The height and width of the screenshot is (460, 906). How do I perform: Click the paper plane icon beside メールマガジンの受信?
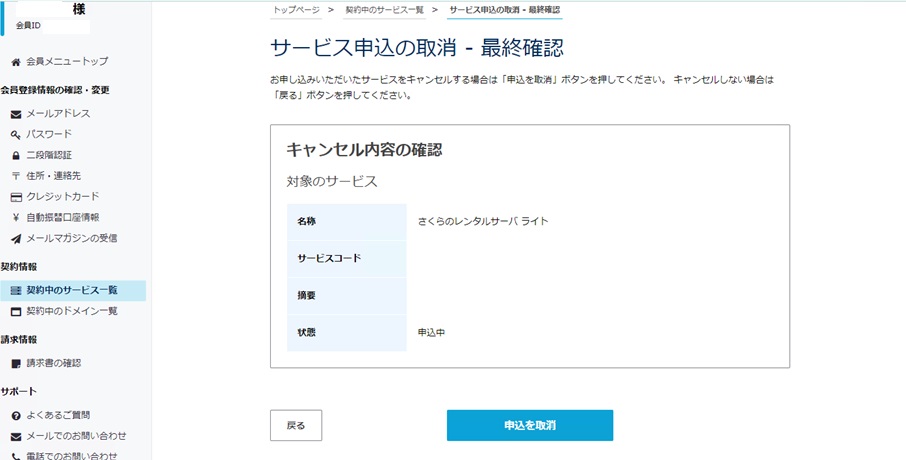16,238
